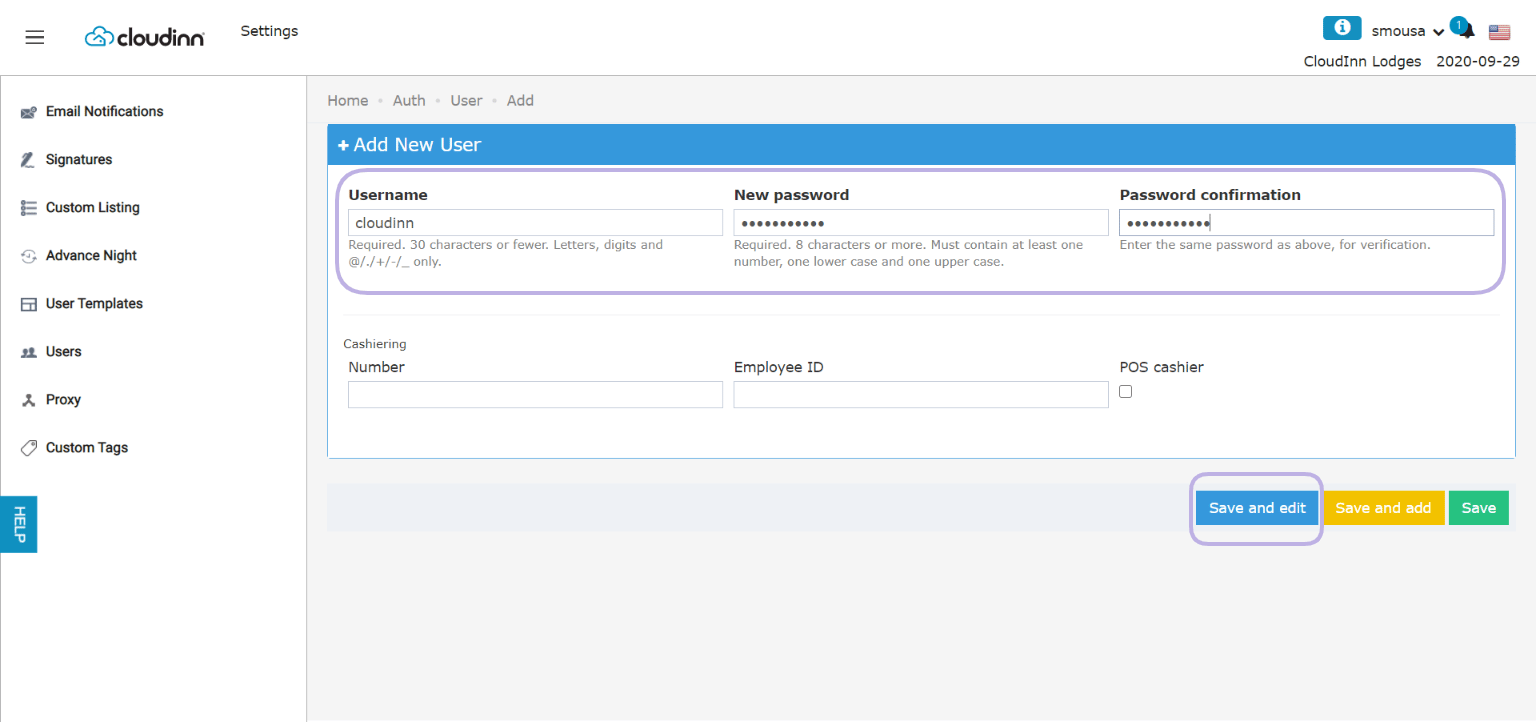1536x722 pixels.
Task: Expand the smousa user dropdown
Action: click(1408, 31)
